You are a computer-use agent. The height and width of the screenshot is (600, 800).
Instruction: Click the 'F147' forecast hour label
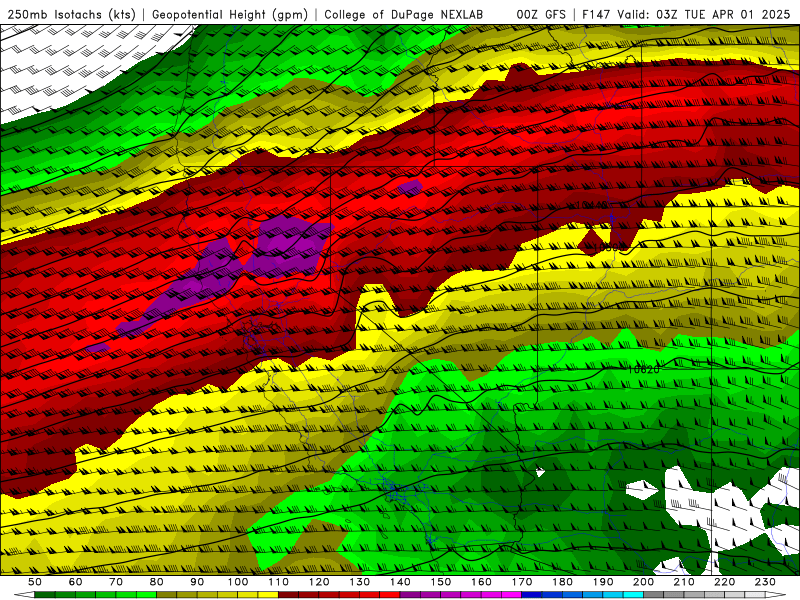point(597,15)
